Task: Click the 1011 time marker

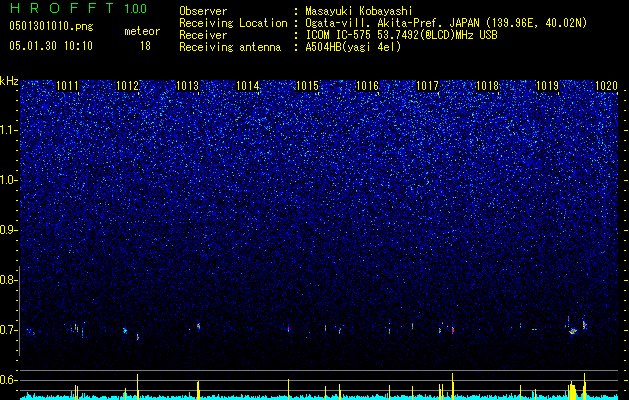Action: coord(67,86)
